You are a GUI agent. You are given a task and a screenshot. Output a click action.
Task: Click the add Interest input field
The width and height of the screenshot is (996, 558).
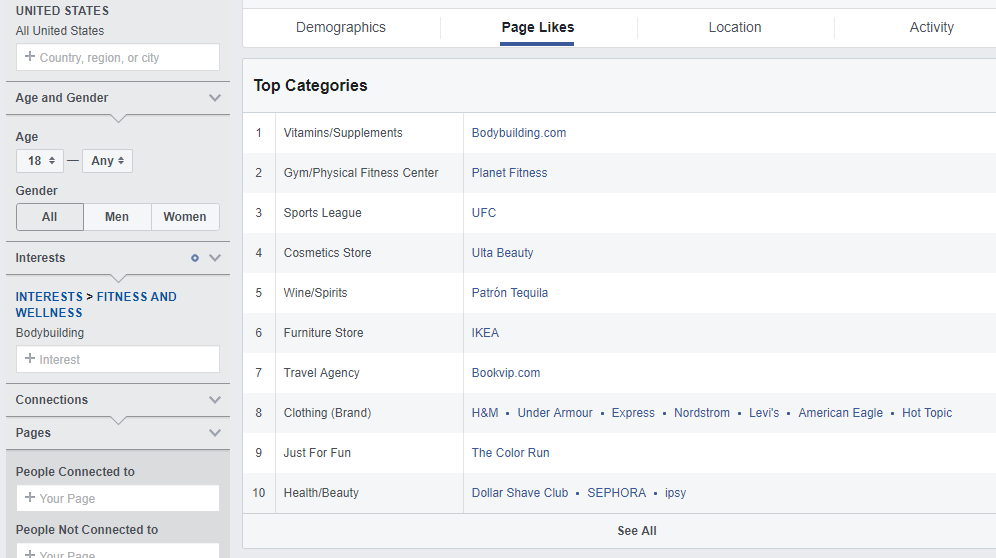pyautogui.click(x=118, y=359)
